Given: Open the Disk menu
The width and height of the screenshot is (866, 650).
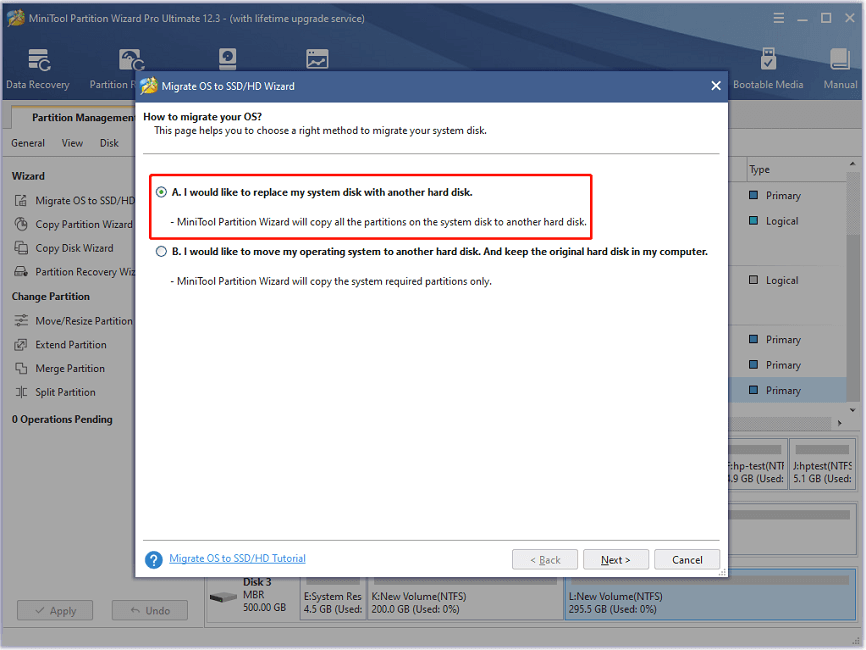Looking at the screenshot, I should (x=109, y=143).
